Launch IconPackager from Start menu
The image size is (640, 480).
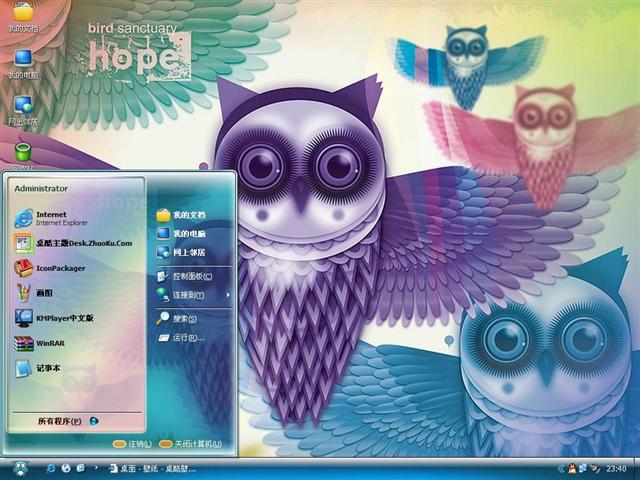coord(50,268)
